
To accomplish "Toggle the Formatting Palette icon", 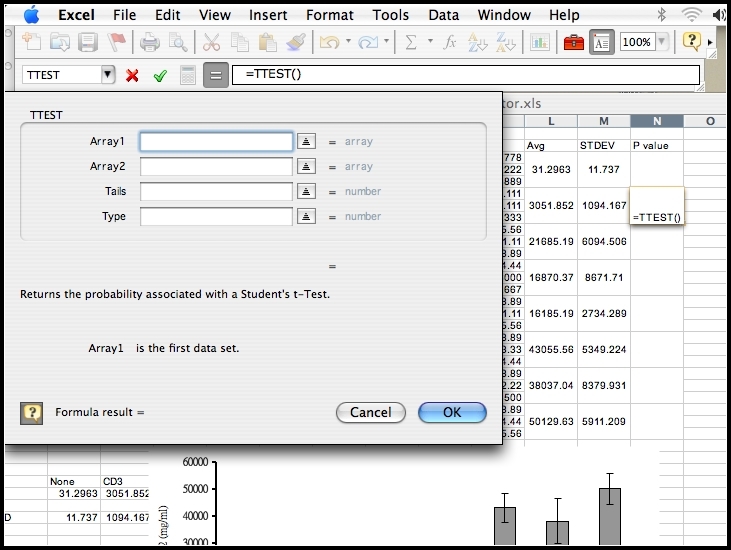I will [601, 42].
